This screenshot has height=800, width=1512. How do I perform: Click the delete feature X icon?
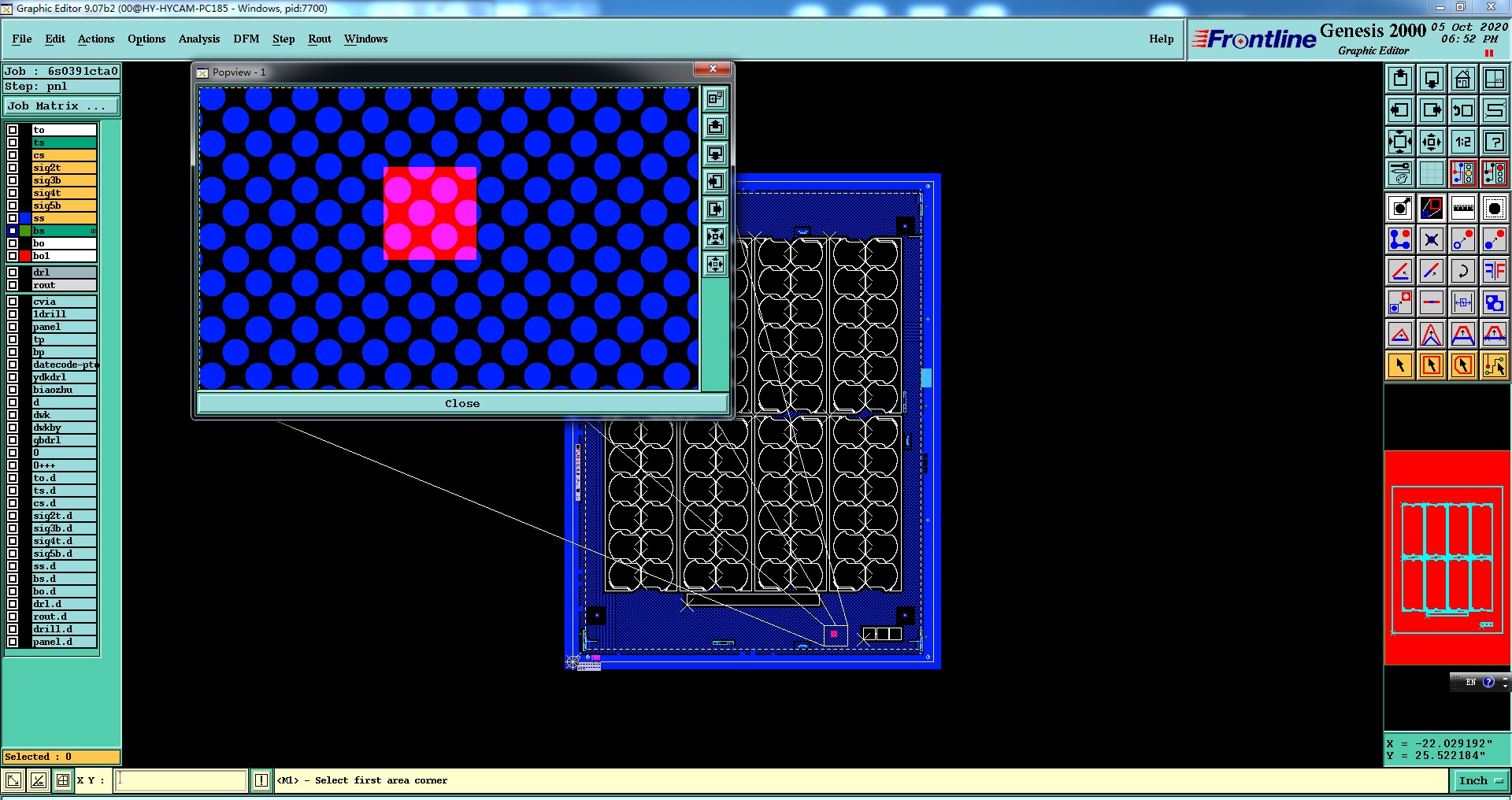(1432, 239)
